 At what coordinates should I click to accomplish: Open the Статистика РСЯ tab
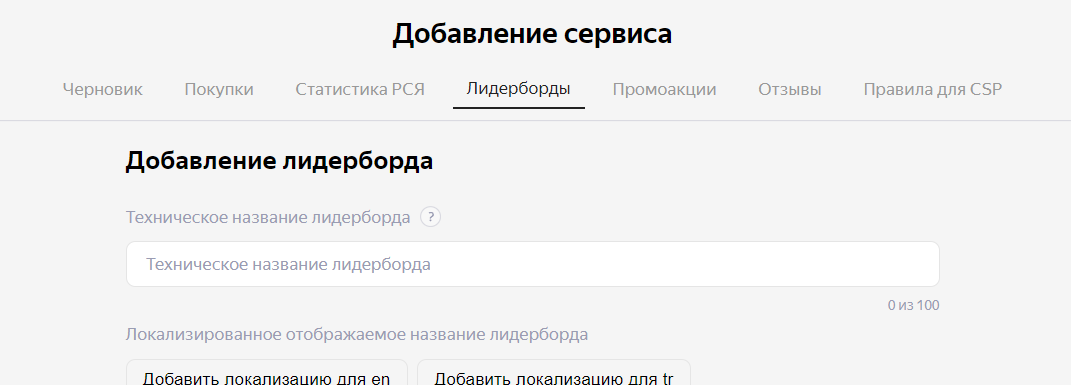pyautogui.click(x=360, y=89)
